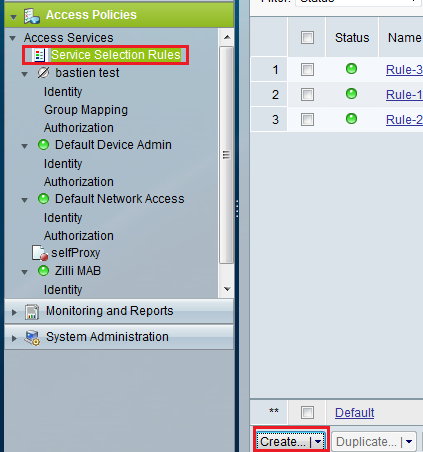Expand the Monitoring and Reports section
423x452 pixels.
[x=14, y=312]
